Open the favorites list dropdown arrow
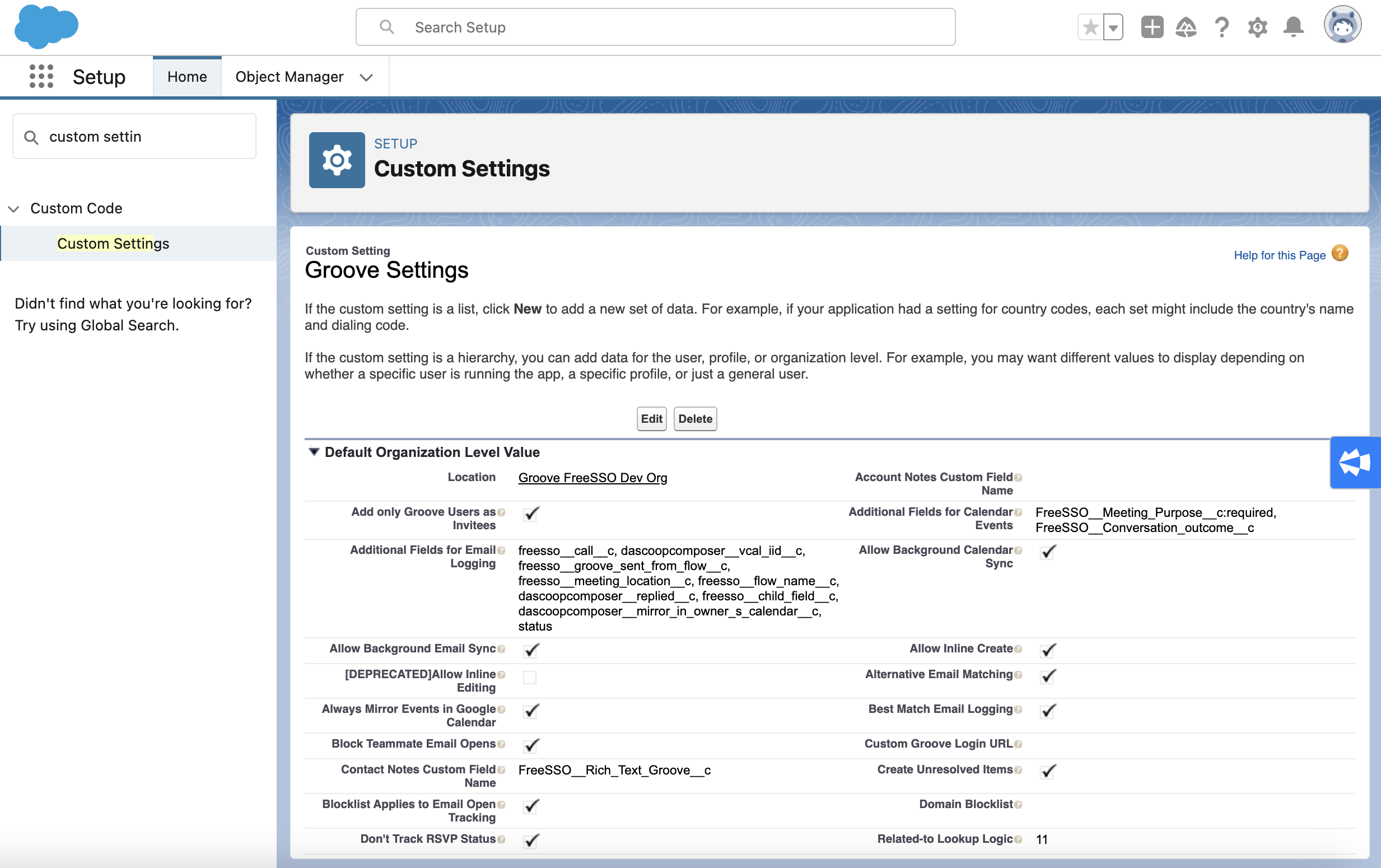This screenshot has height=868, width=1381. pyautogui.click(x=1113, y=27)
